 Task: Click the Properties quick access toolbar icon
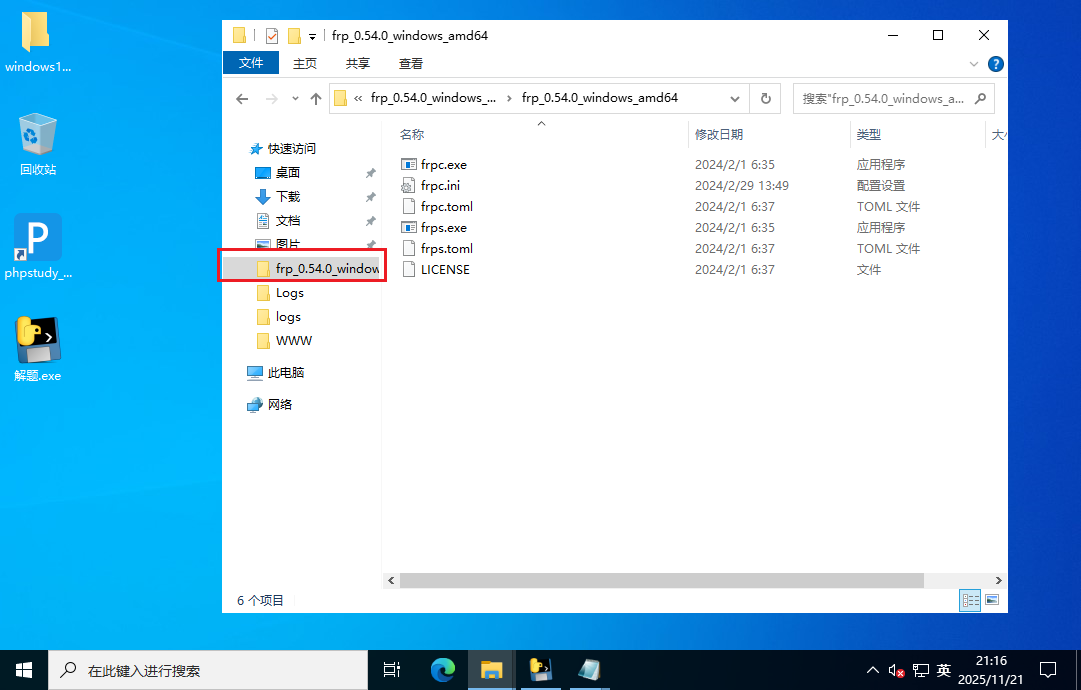[x=272, y=36]
